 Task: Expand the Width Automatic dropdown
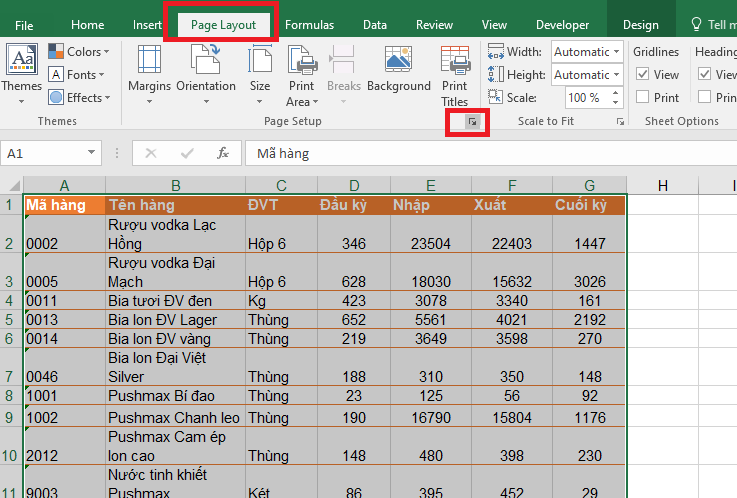pyautogui.click(x=615, y=52)
